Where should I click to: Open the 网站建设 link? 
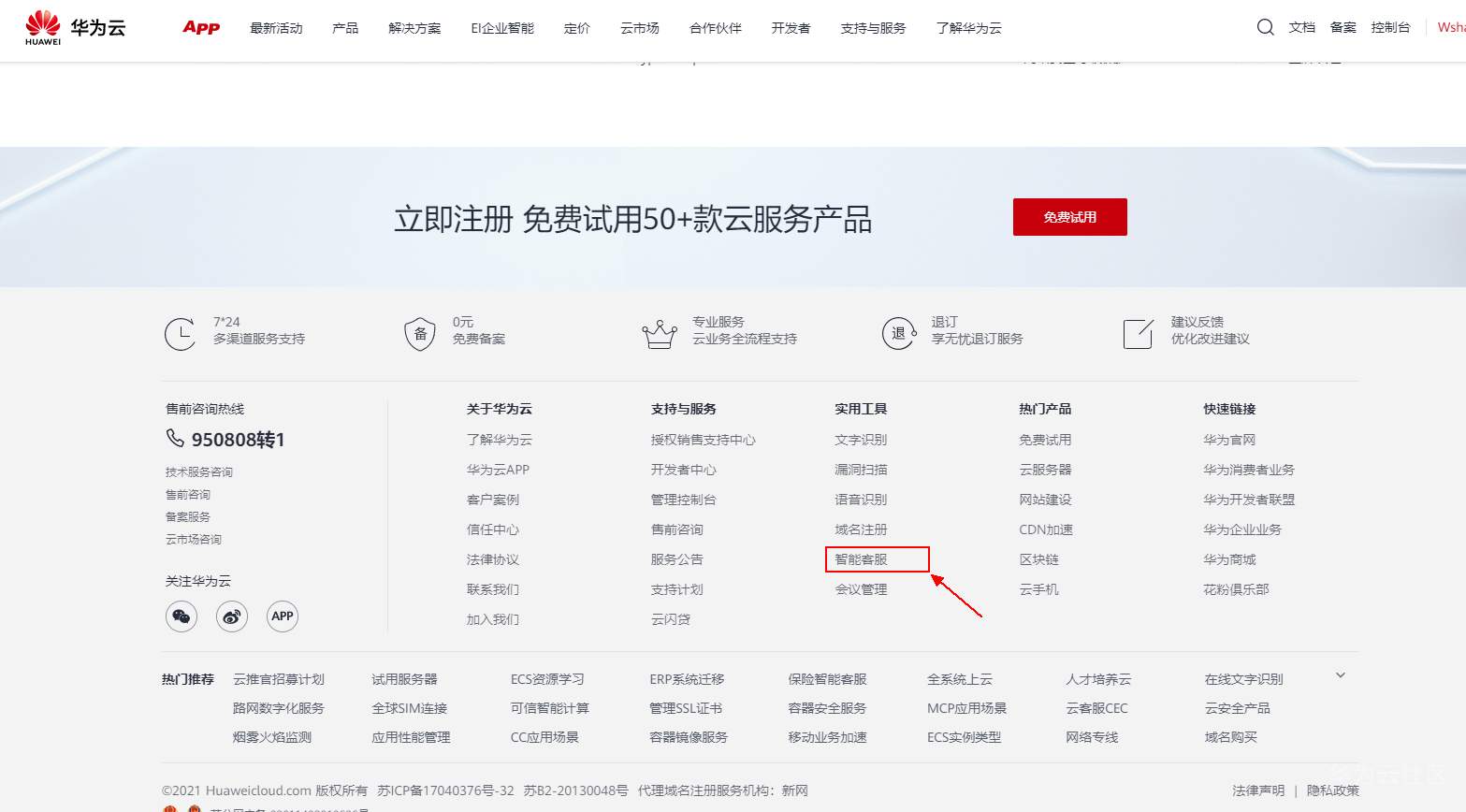point(1046,500)
